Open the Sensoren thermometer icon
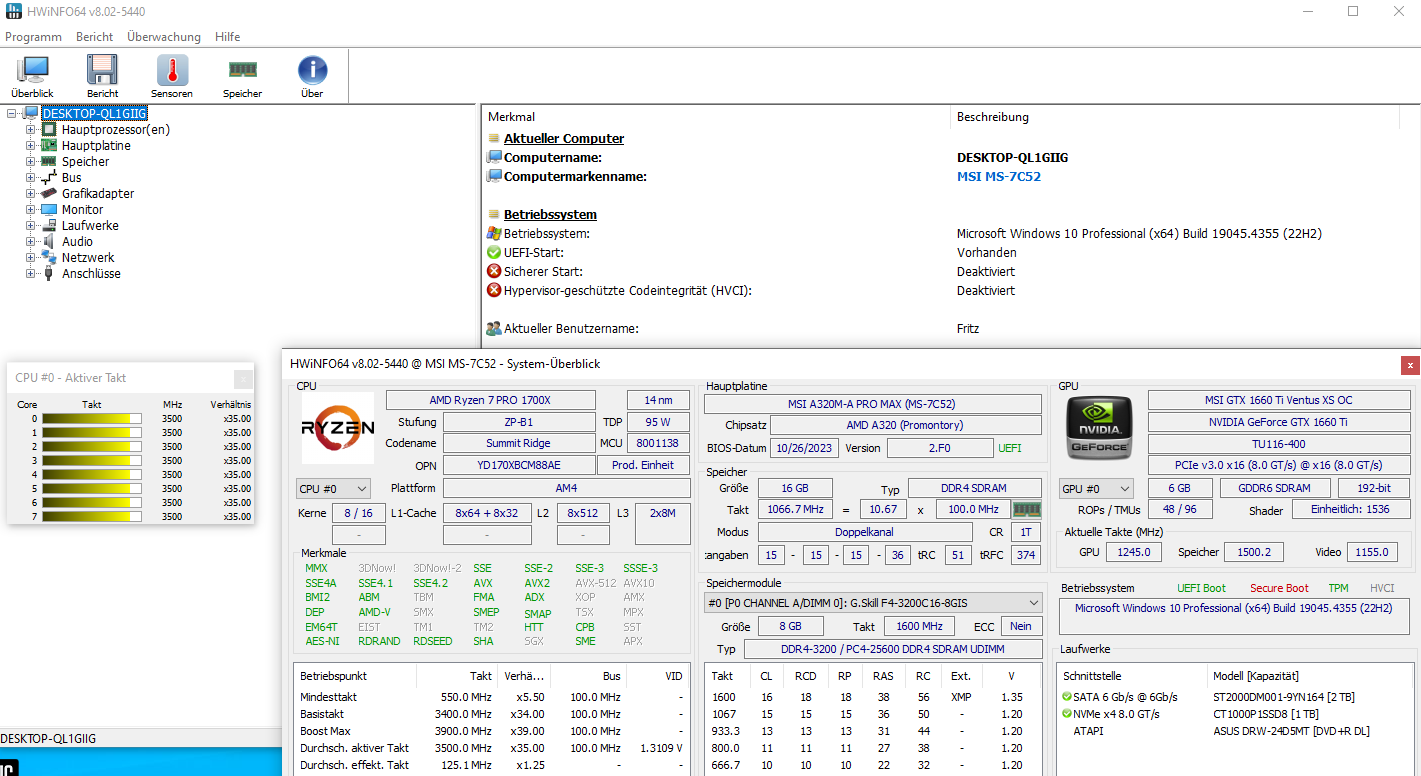Viewport: 1421px width, 776px height. [172, 70]
